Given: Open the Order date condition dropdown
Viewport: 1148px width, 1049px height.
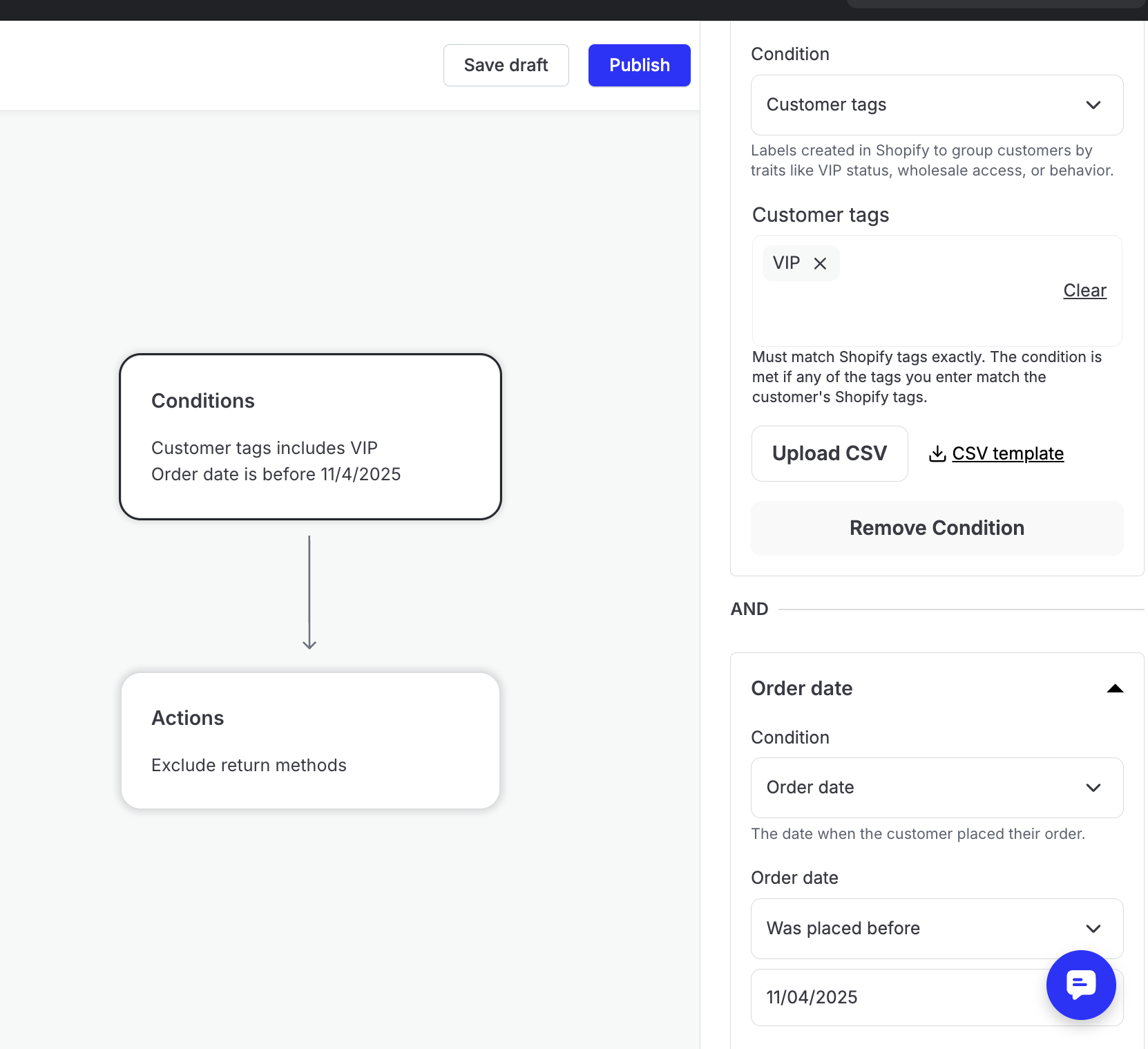Looking at the screenshot, I should (937, 788).
